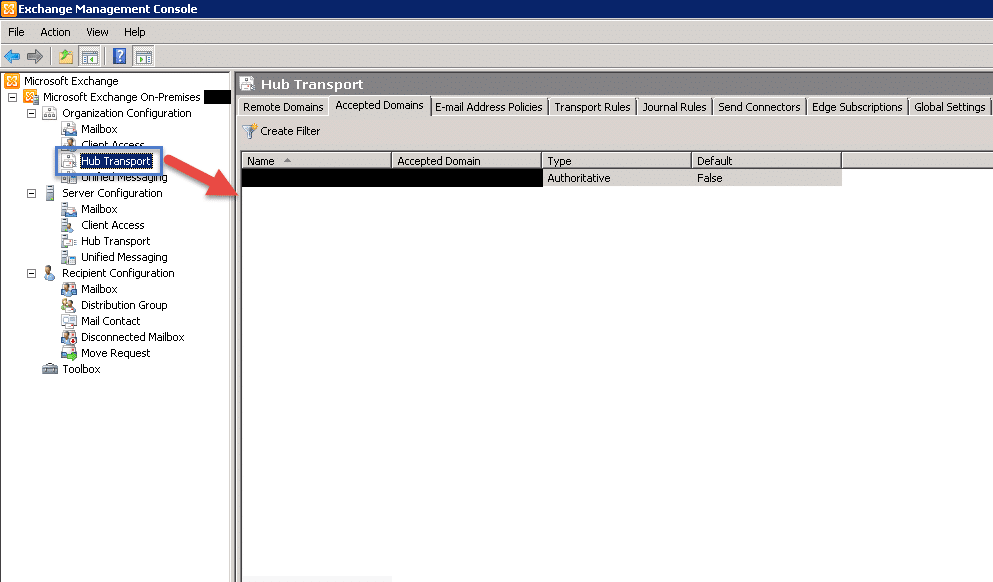Collapse the Recipient Configuration node
Image resolution: width=993 pixels, height=582 pixels.
click(x=31, y=274)
